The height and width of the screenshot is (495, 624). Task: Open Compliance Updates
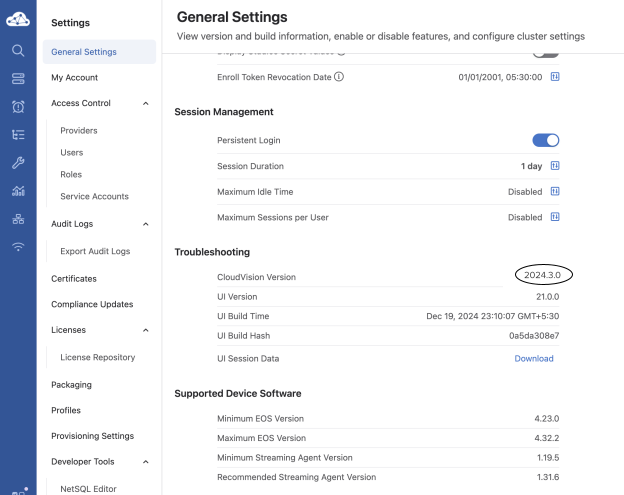(x=92, y=304)
